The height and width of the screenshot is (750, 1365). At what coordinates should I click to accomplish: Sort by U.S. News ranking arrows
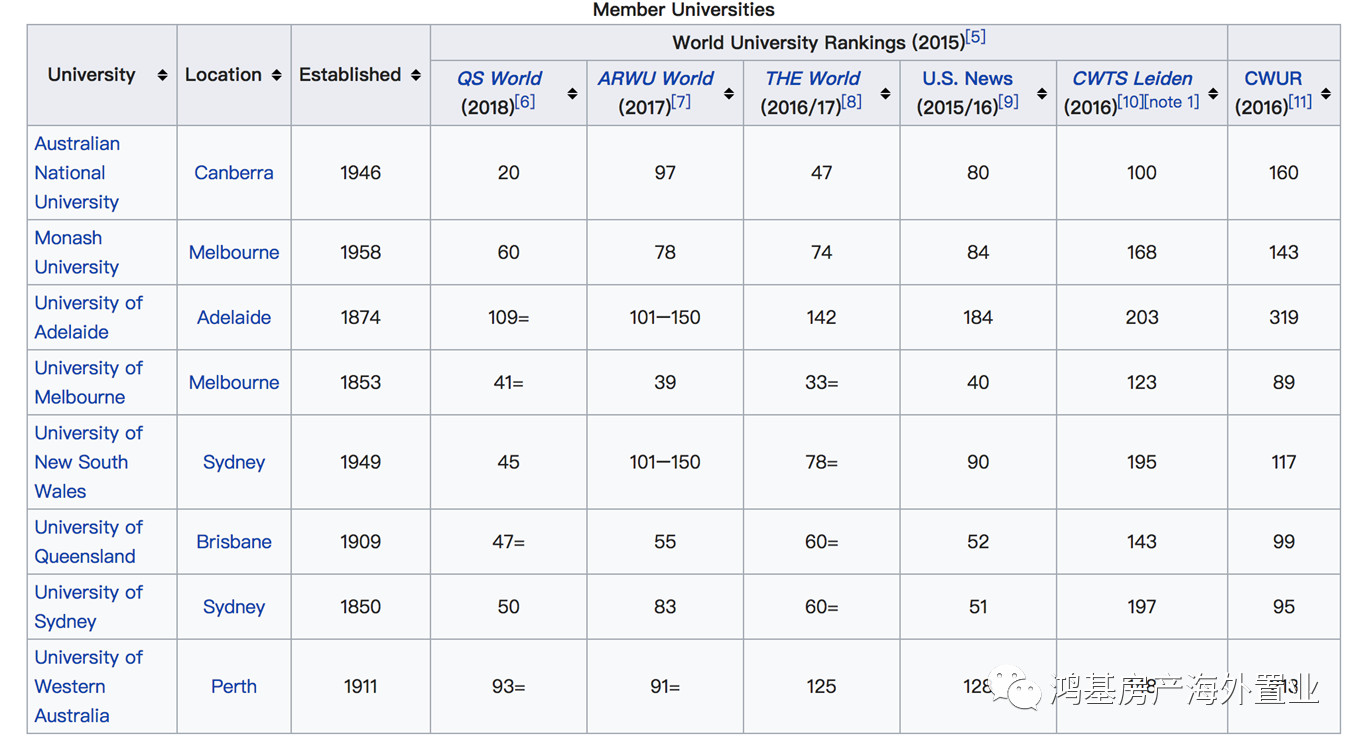tap(1042, 93)
